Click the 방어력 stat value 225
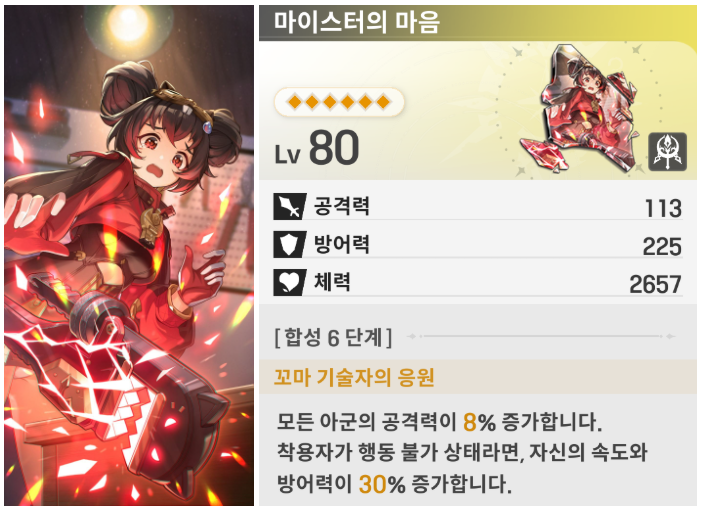The image size is (702, 508). pyautogui.click(x=662, y=246)
